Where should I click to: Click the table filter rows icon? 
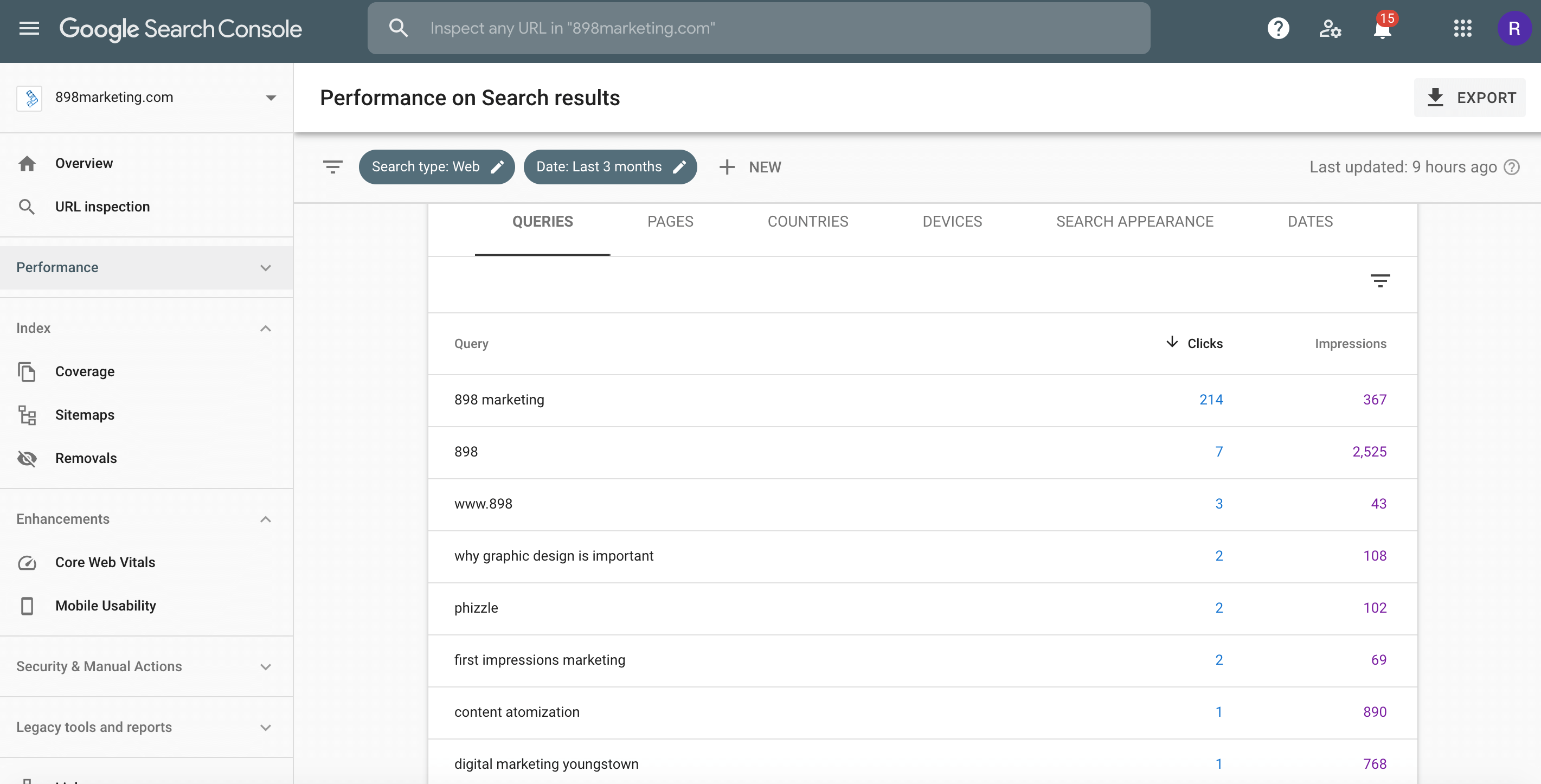coord(1379,280)
